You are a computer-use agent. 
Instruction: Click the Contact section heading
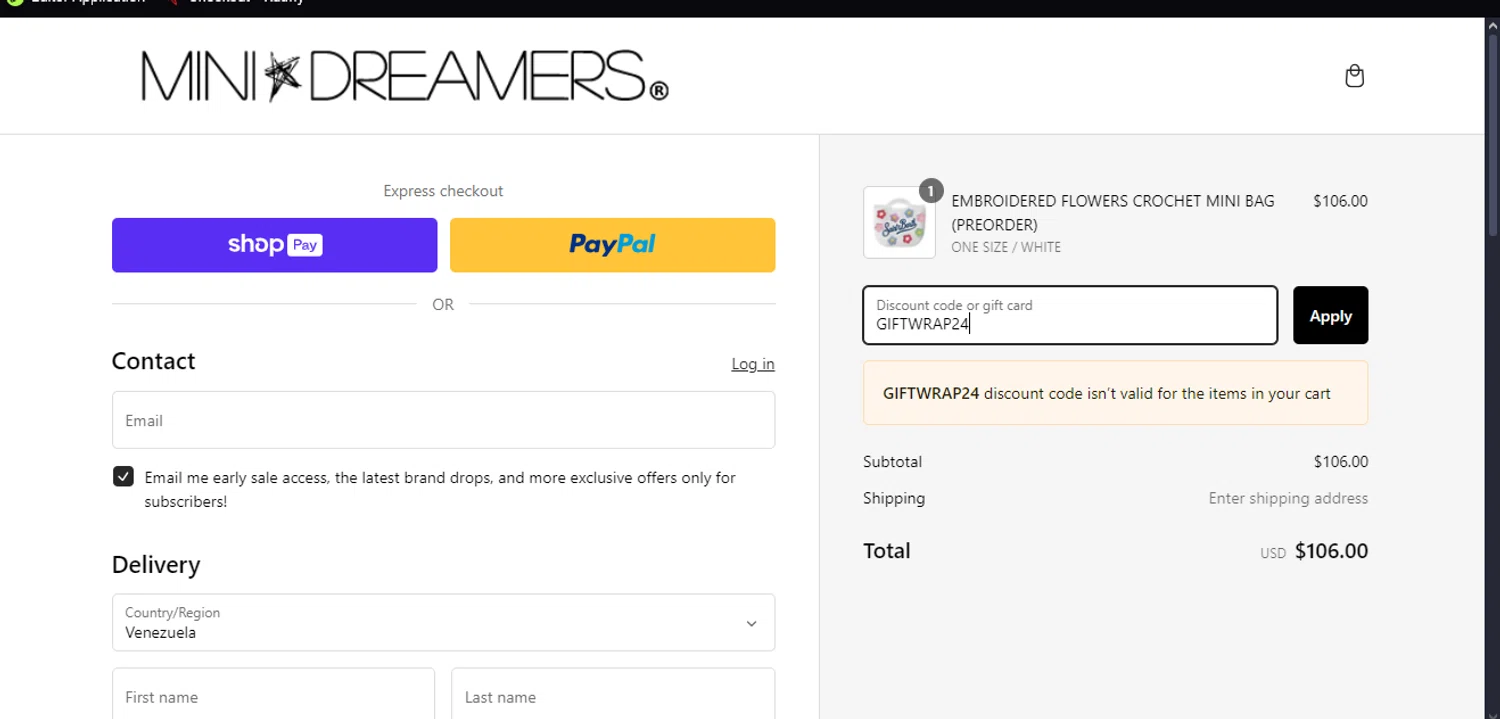coord(153,361)
